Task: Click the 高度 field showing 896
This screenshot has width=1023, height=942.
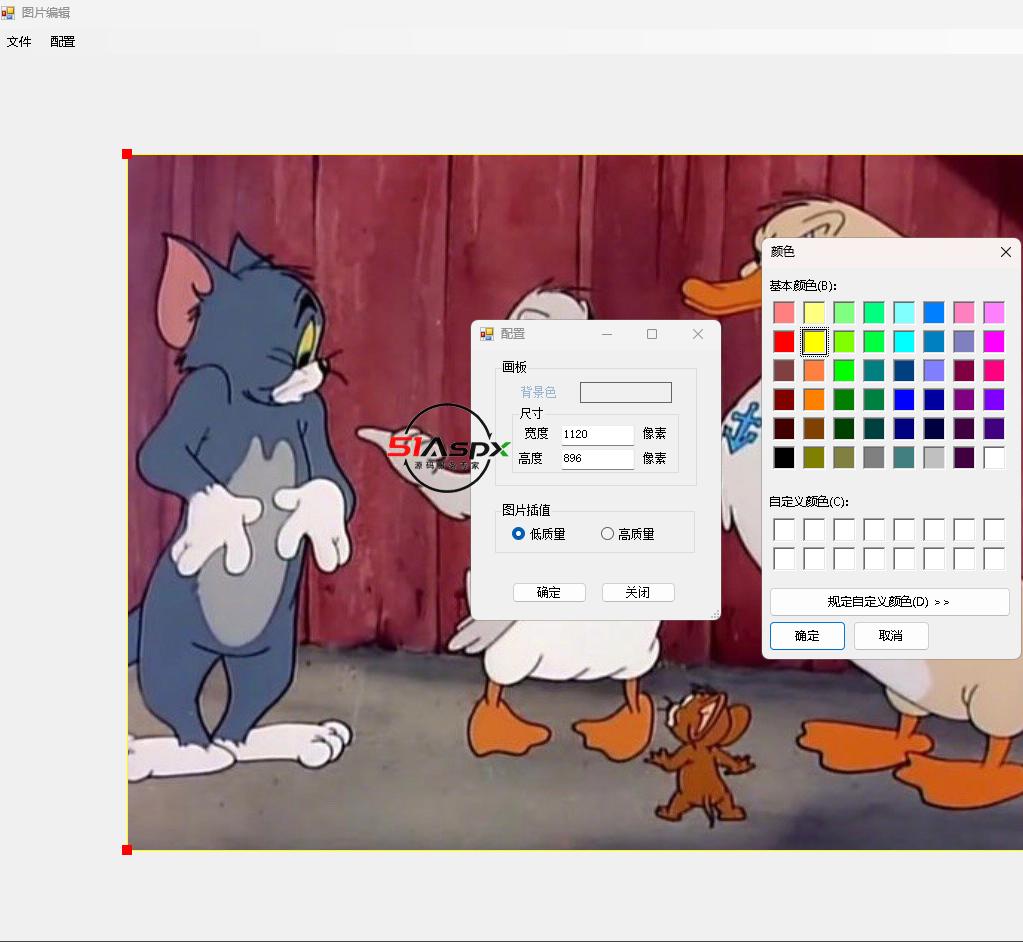Action: pos(598,459)
